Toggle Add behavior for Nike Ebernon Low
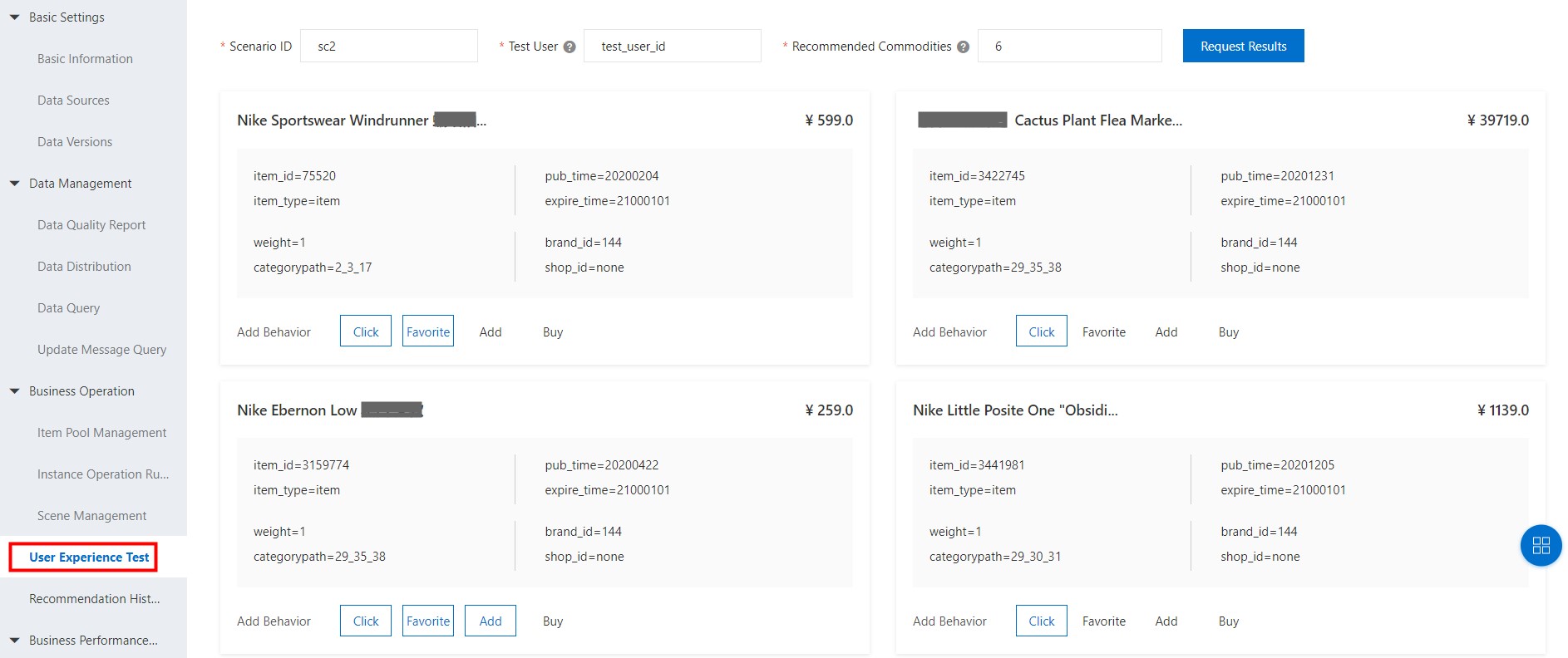1568x658 pixels. (x=490, y=621)
